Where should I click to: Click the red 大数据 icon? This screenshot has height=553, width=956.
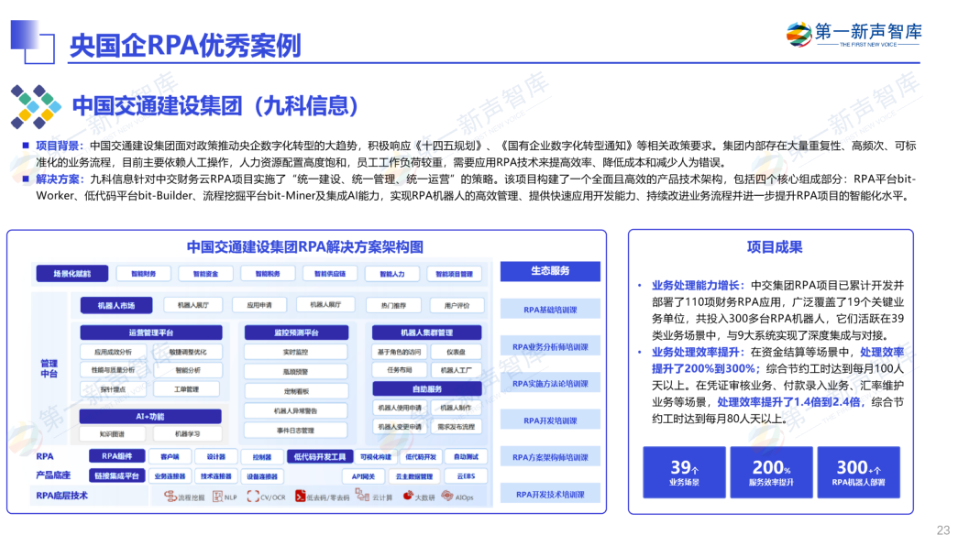tap(408, 496)
